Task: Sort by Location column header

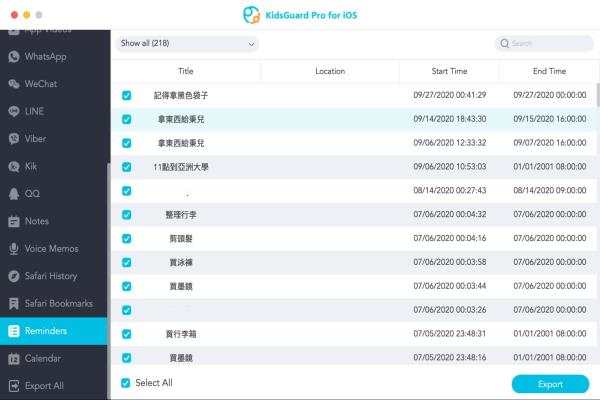Action: click(x=330, y=71)
